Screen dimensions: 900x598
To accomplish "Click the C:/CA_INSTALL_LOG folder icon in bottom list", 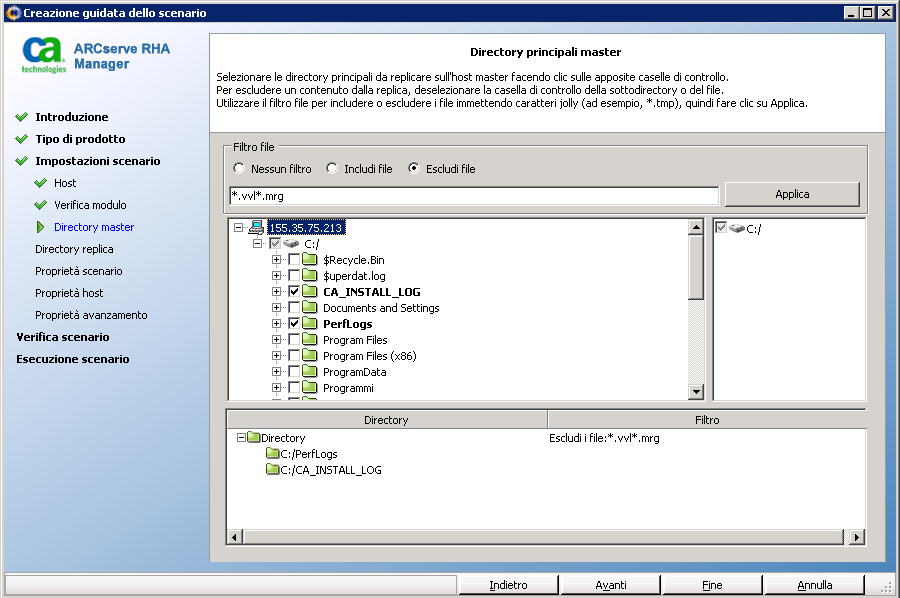I will point(272,470).
